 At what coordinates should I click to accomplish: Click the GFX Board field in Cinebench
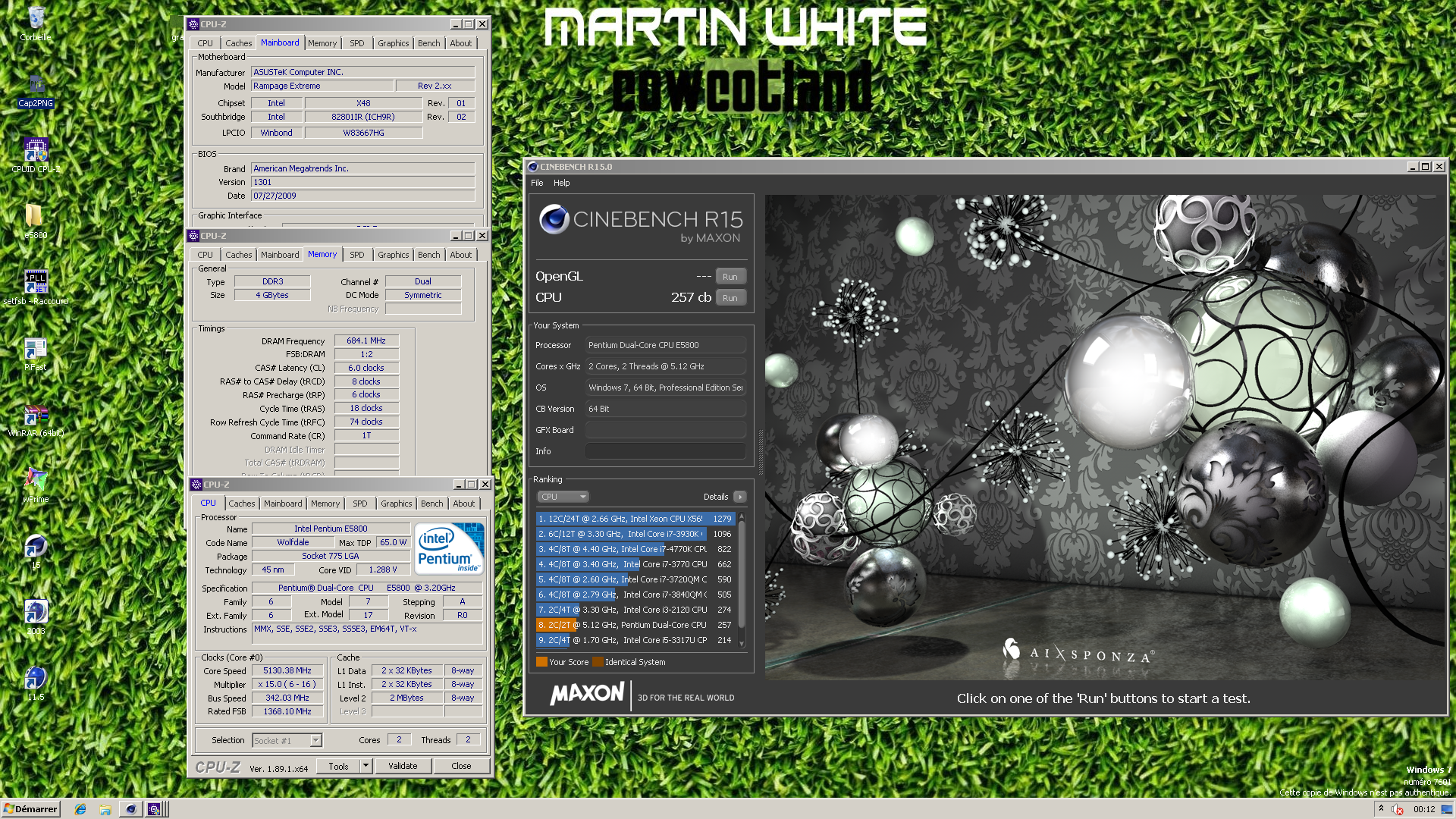665,430
